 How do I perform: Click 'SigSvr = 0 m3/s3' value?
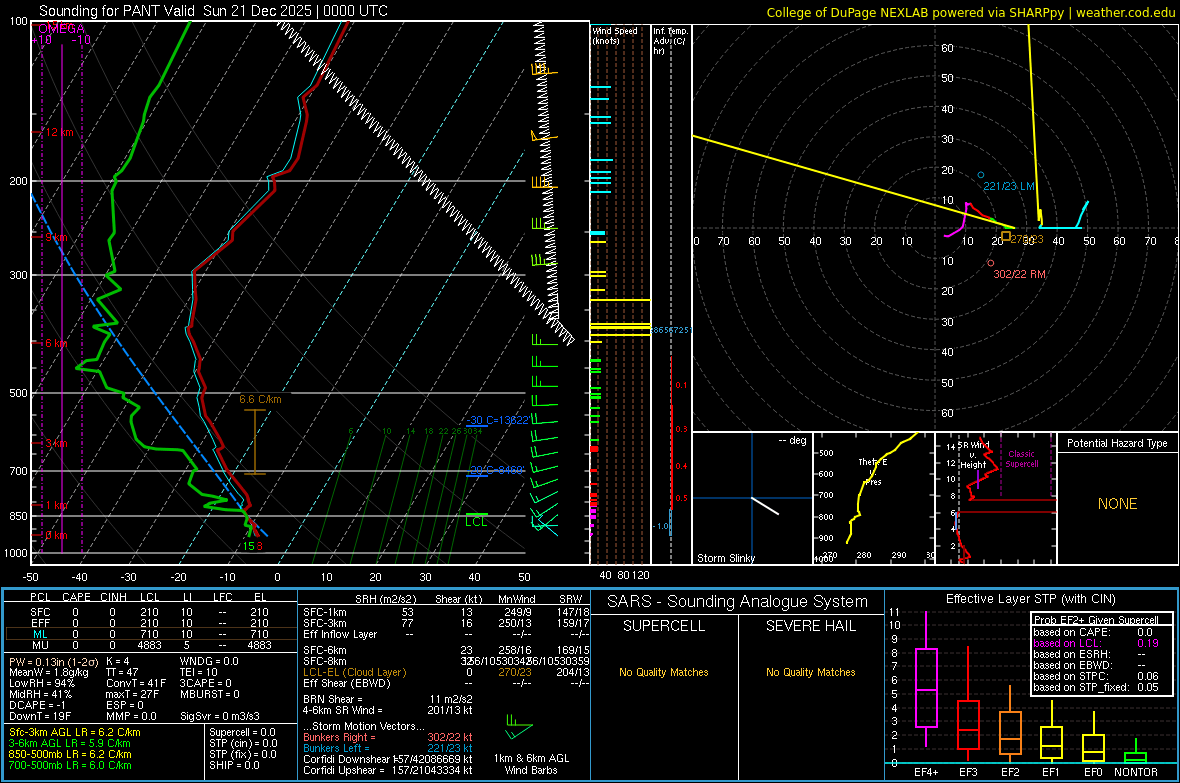220,716
